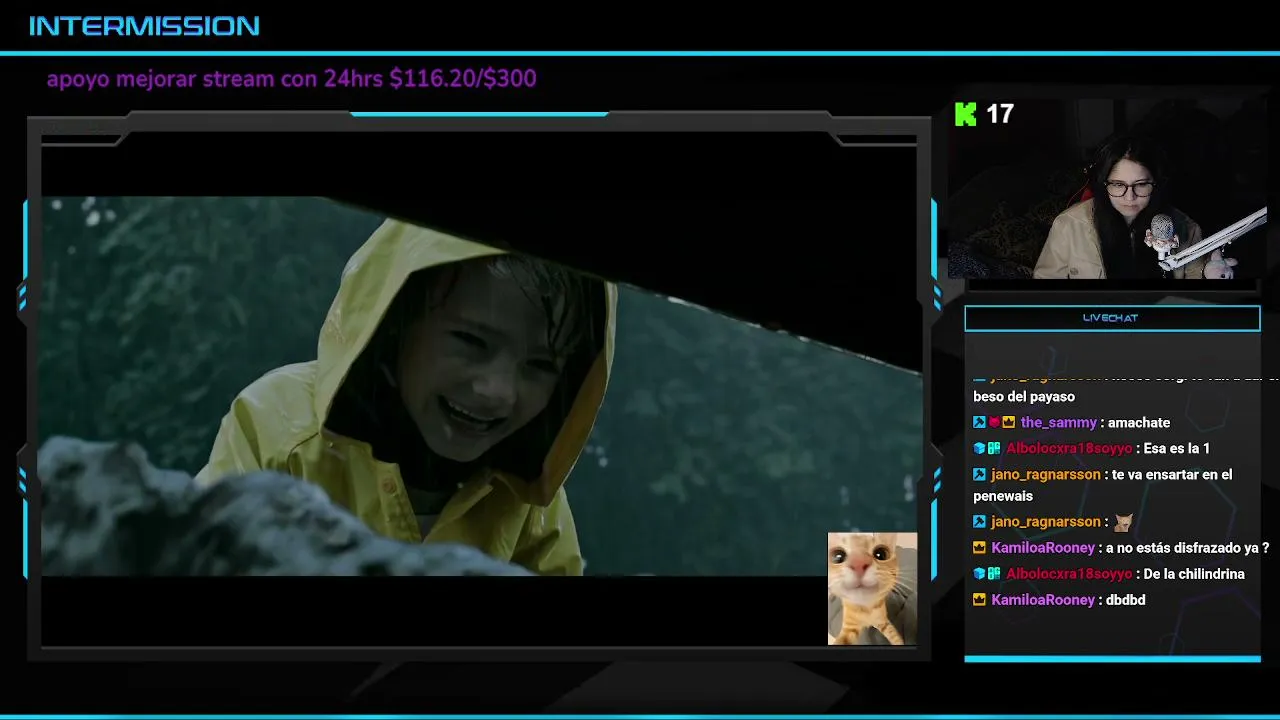This screenshot has height=720, width=1280.
Task: Click the viewer count "17"
Action: [x=1000, y=114]
